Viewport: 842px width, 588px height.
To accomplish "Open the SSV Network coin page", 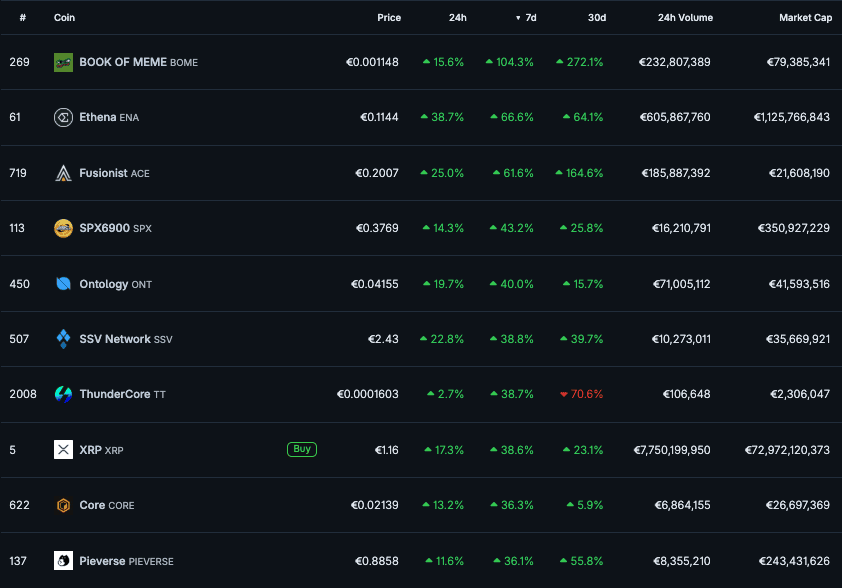I will click(x=126, y=339).
